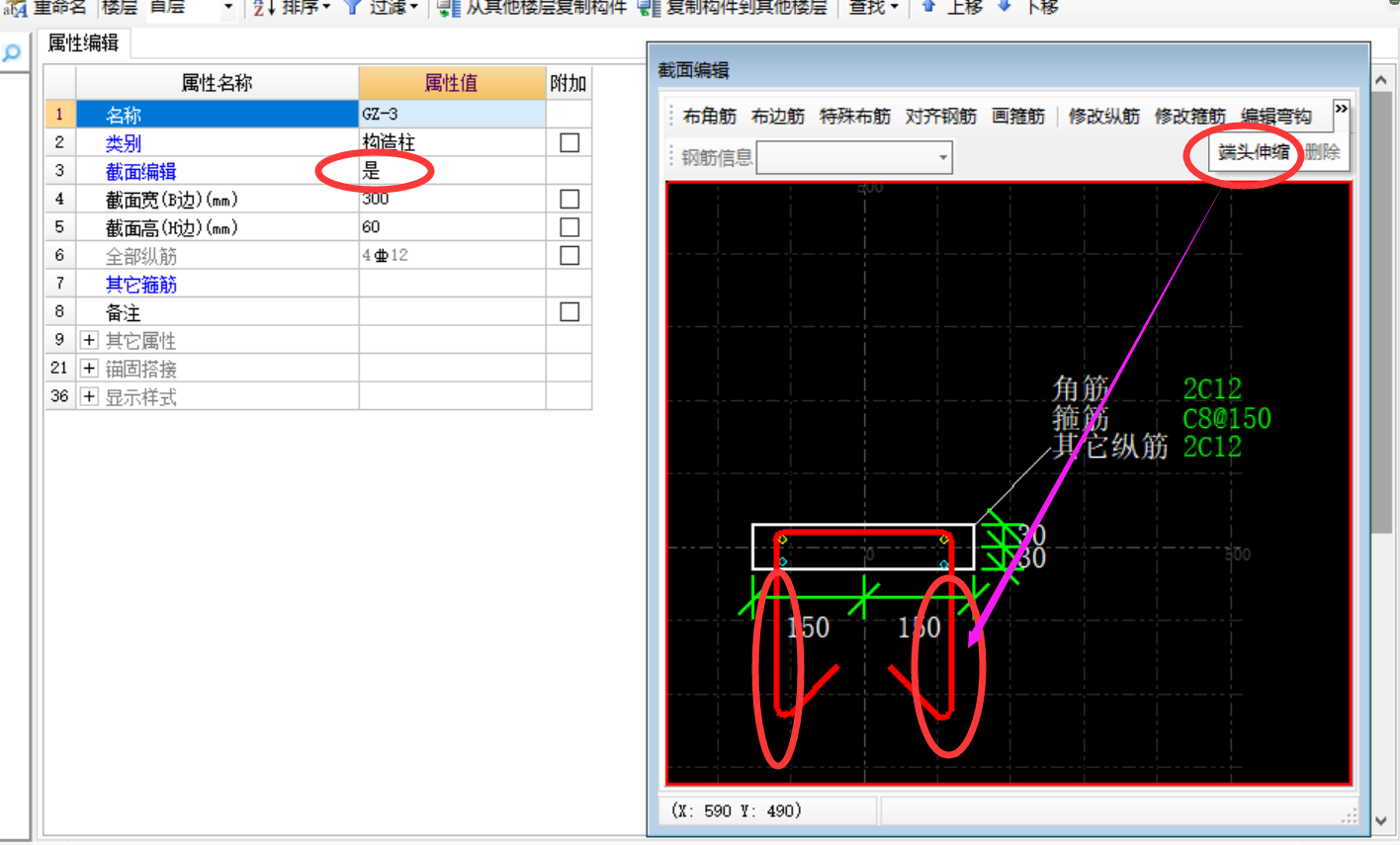
Task: Click the 删除 button
Action: [1322, 152]
